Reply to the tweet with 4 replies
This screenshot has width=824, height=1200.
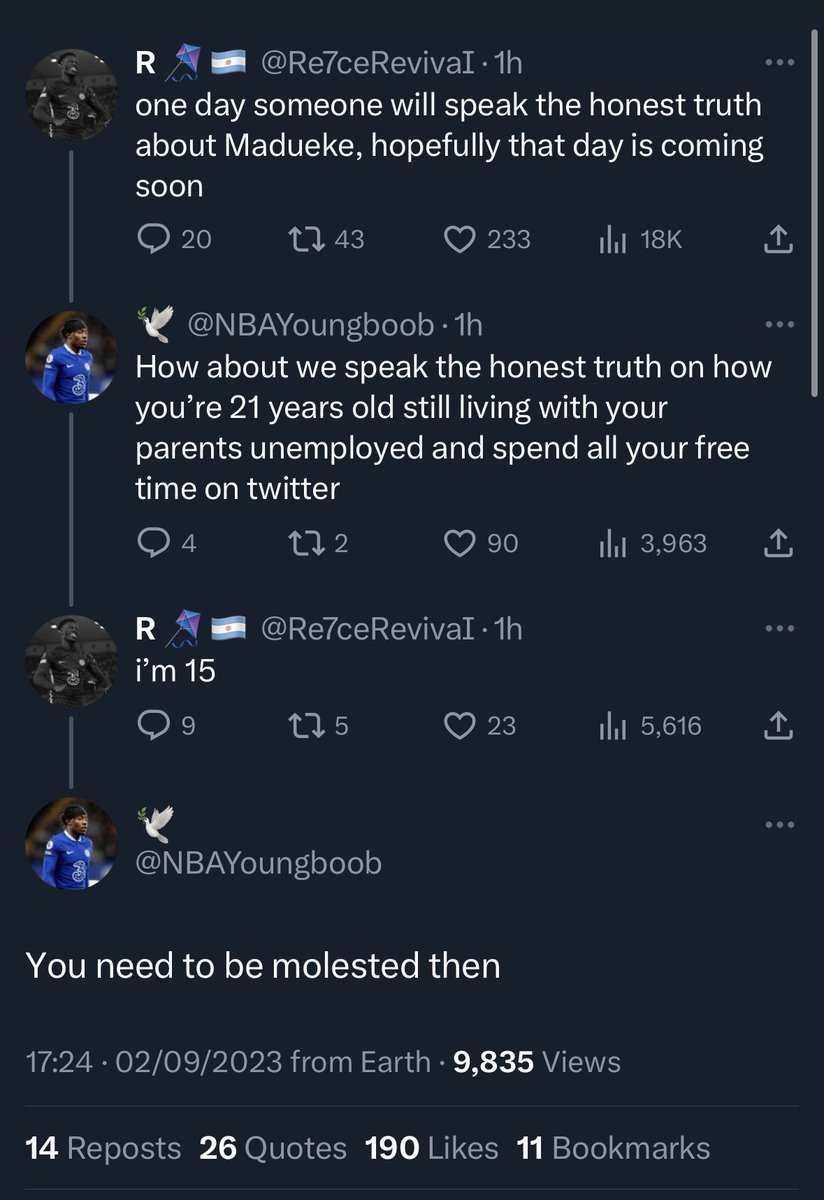(x=166, y=543)
